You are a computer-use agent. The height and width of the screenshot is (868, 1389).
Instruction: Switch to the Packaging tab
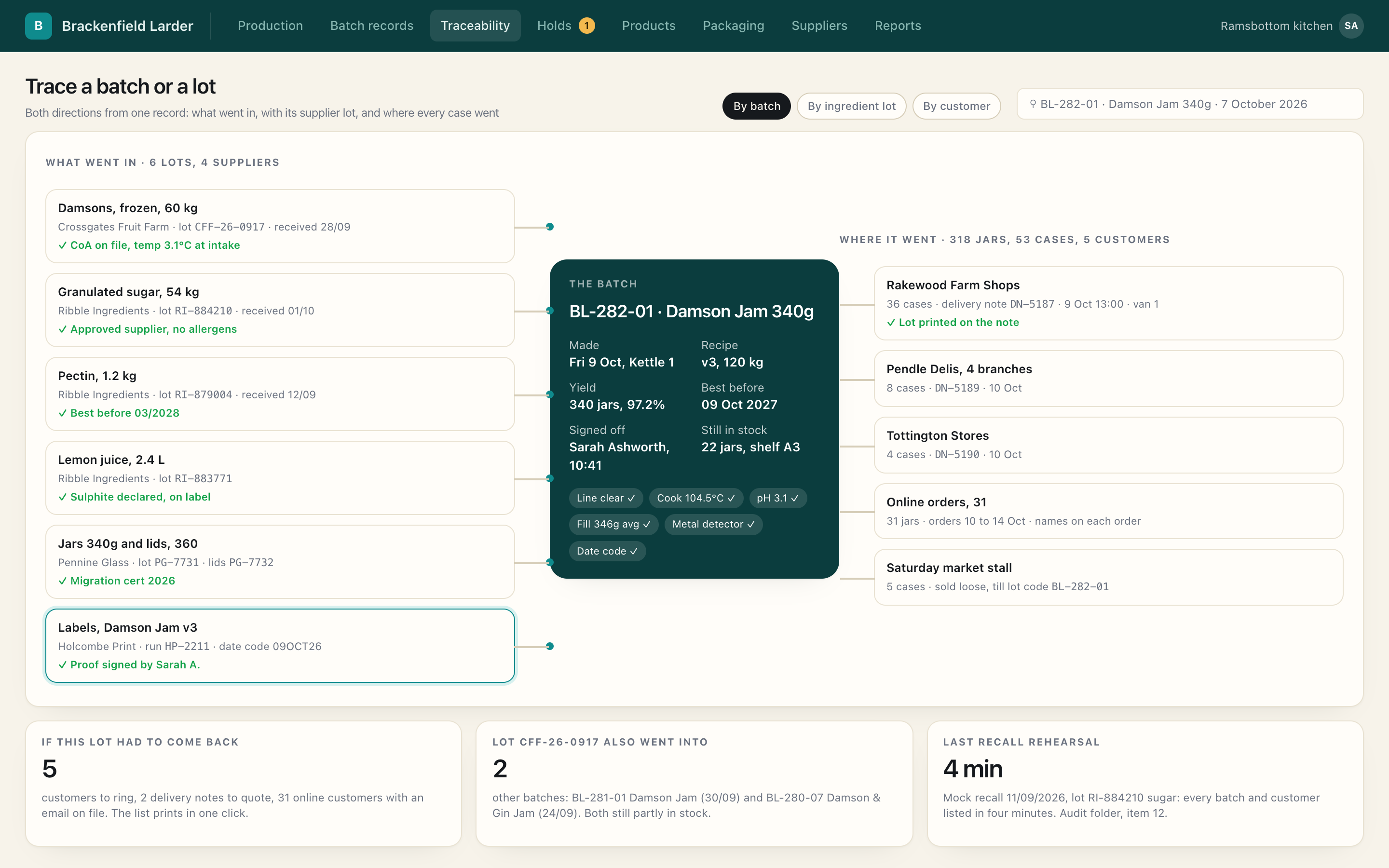(x=734, y=26)
